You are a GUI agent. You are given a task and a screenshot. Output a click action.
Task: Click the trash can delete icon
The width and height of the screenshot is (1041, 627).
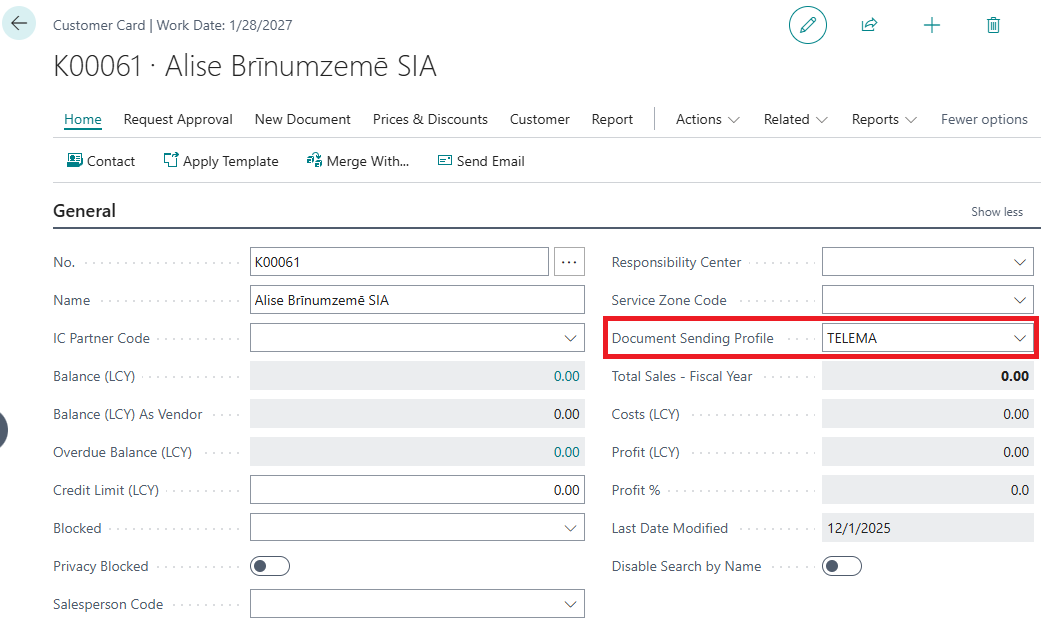[993, 25]
